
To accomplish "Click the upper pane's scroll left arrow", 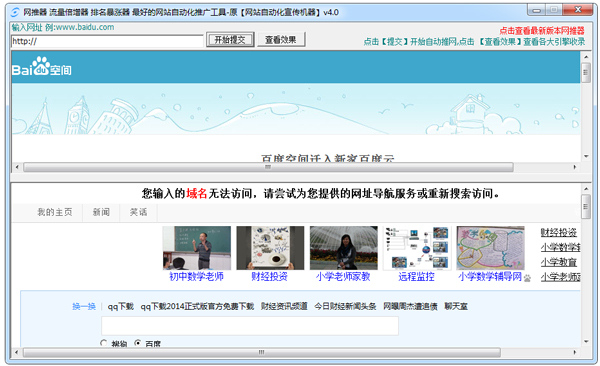I will tap(17, 167).
